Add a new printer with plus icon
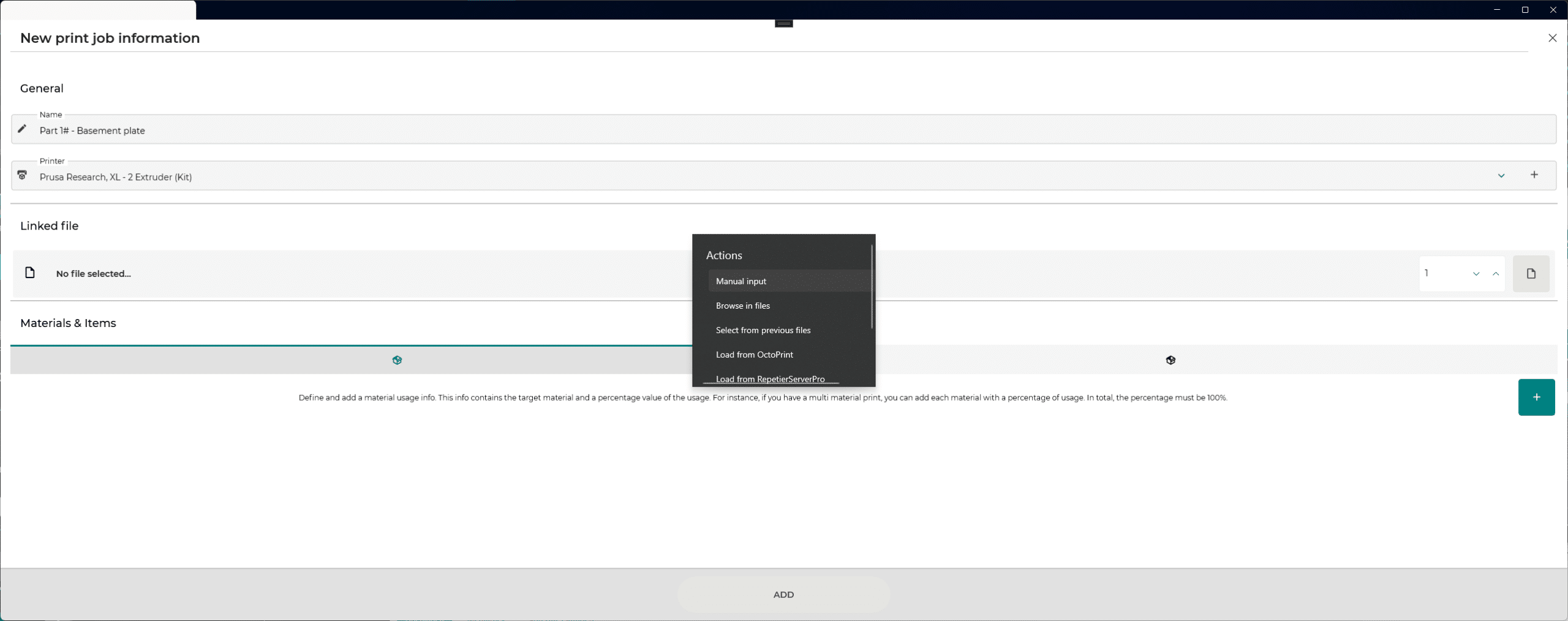 point(1534,175)
